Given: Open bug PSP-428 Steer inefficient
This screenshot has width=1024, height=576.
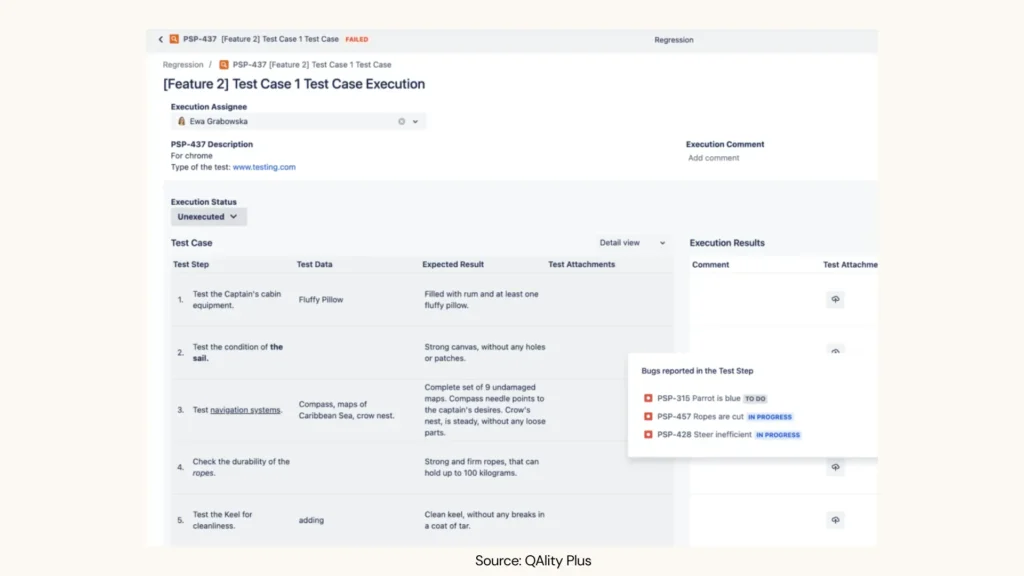Looking at the screenshot, I should (704, 435).
